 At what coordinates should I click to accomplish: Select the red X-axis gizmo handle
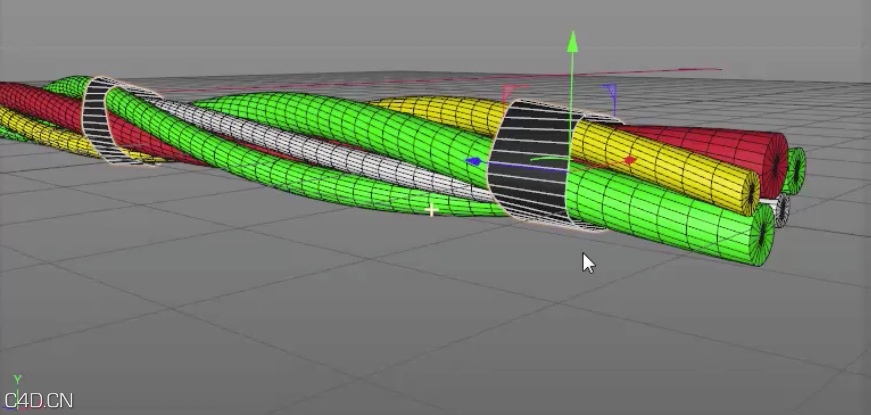[629, 161]
